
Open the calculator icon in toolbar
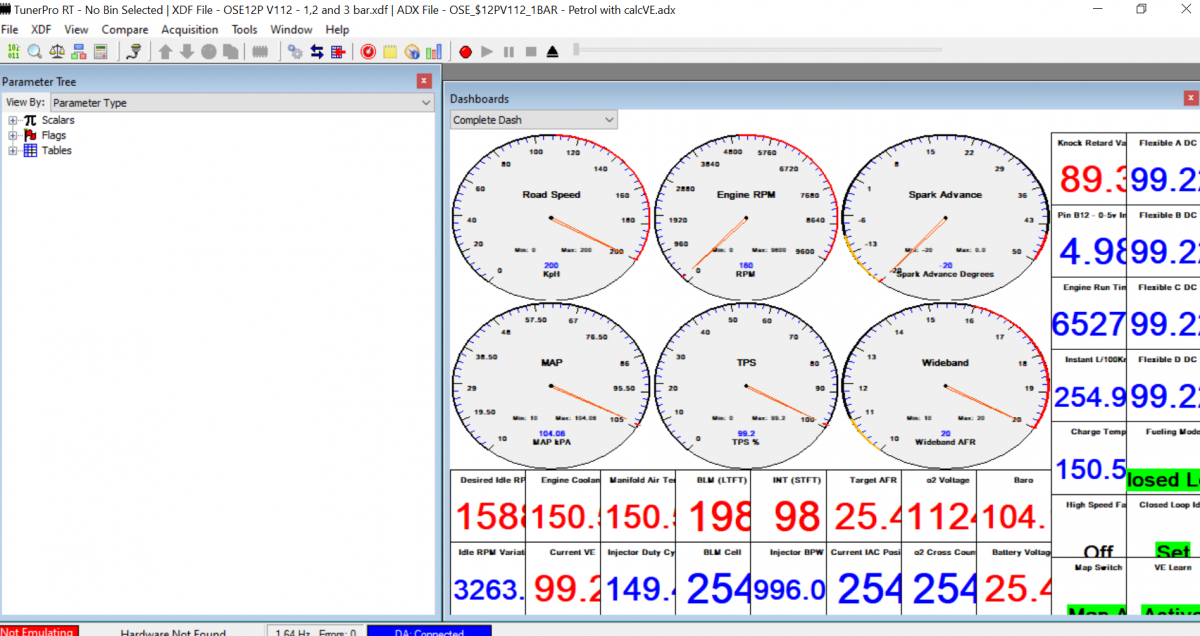[101, 51]
